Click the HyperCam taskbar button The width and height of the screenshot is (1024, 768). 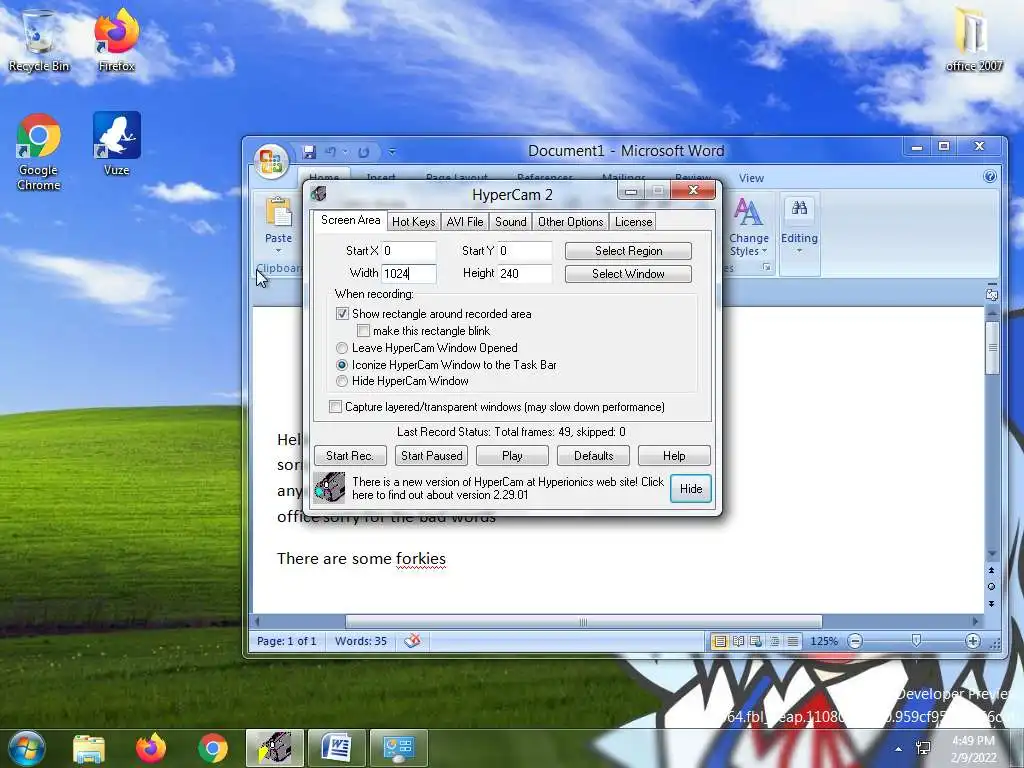click(274, 748)
